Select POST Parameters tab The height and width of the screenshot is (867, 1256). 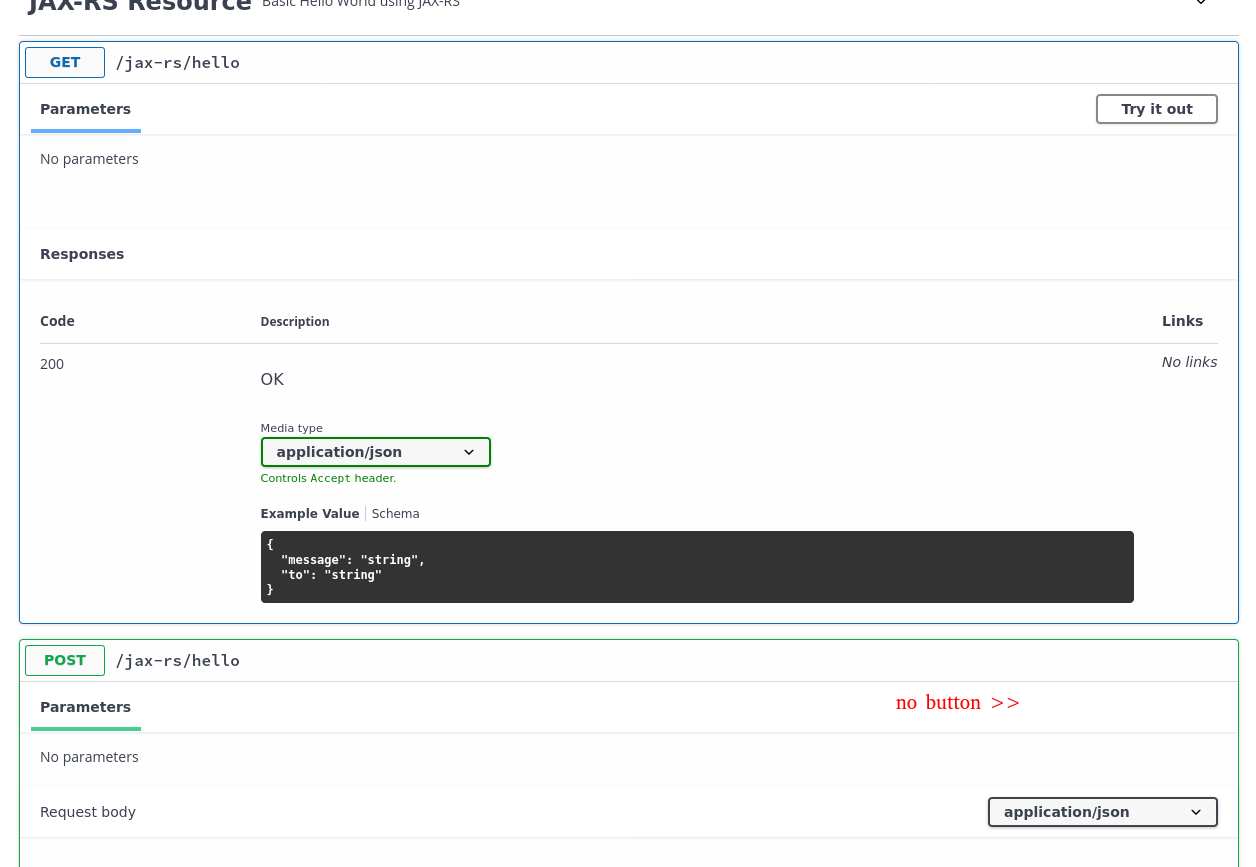point(86,707)
